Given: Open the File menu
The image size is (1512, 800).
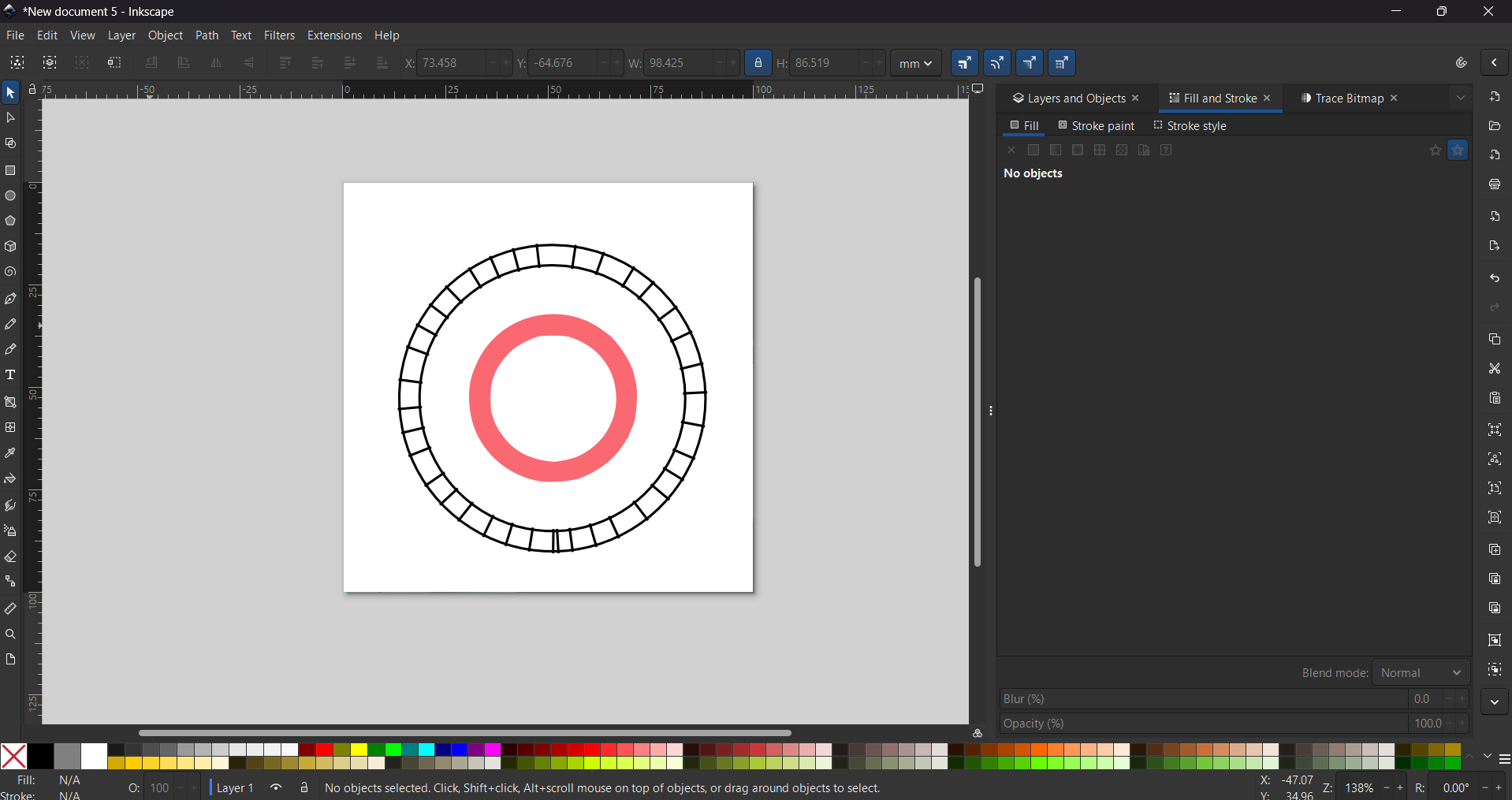Looking at the screenshot, I should coord(15,35).
